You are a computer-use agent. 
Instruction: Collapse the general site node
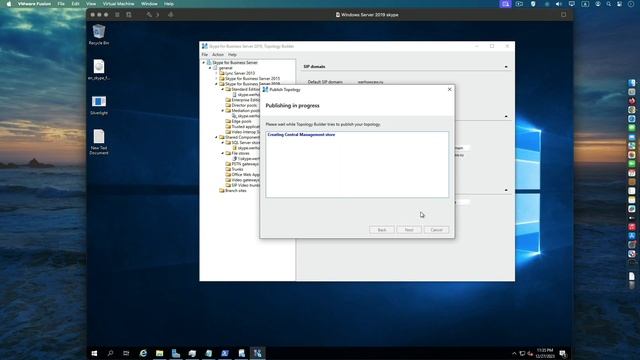(210, 68)
